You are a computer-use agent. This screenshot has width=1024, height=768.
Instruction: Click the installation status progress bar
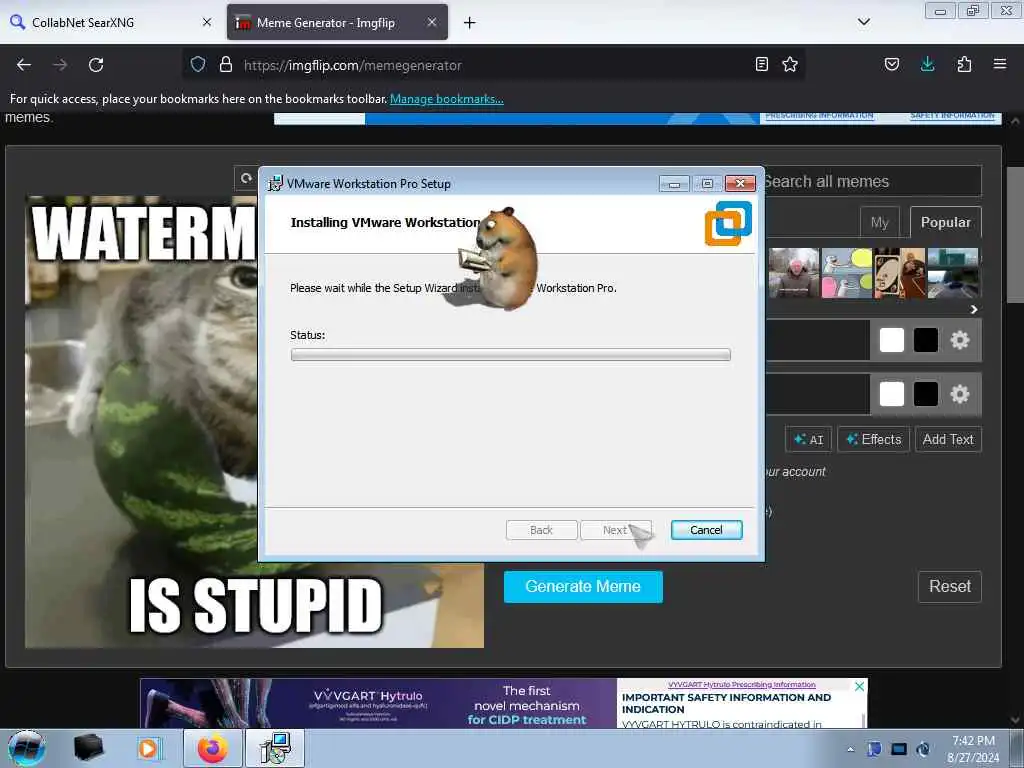510,355
